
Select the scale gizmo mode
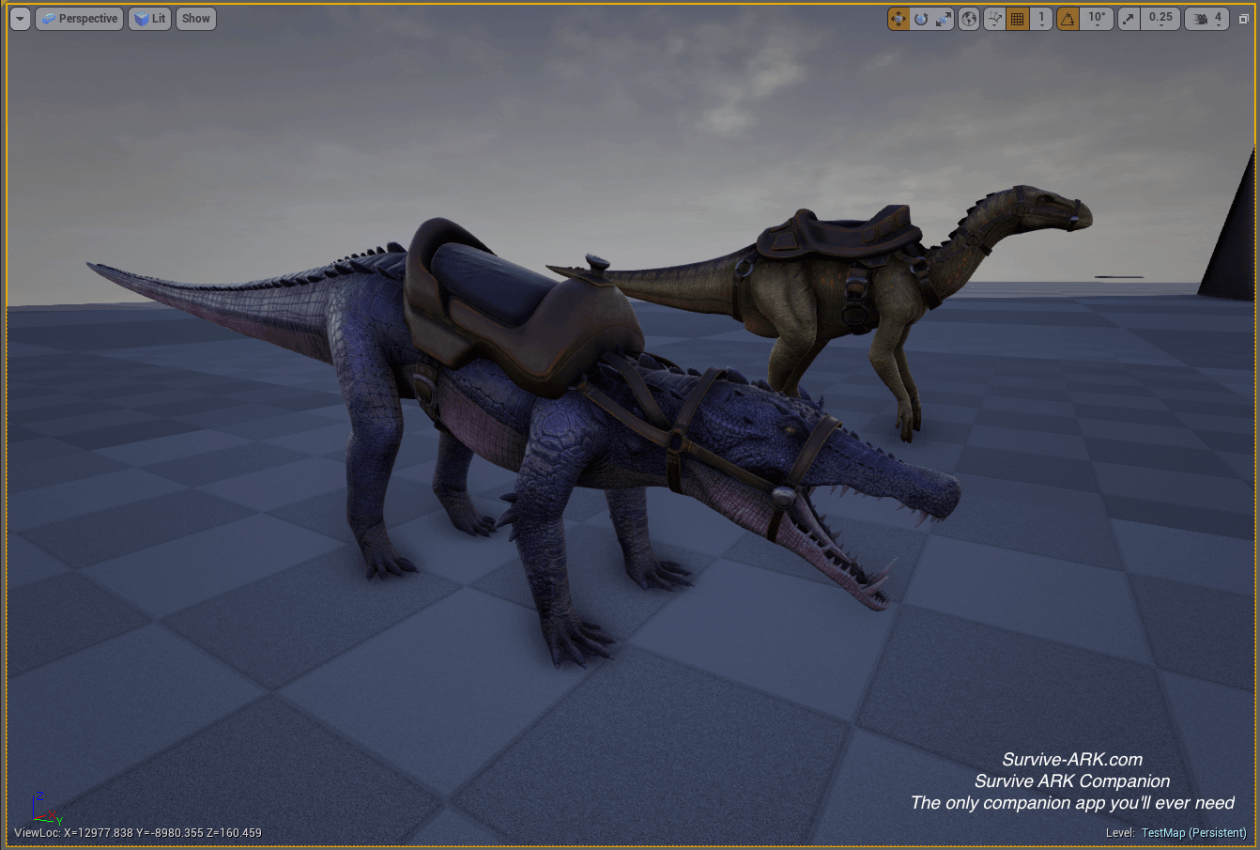click(x=944, y=18)
